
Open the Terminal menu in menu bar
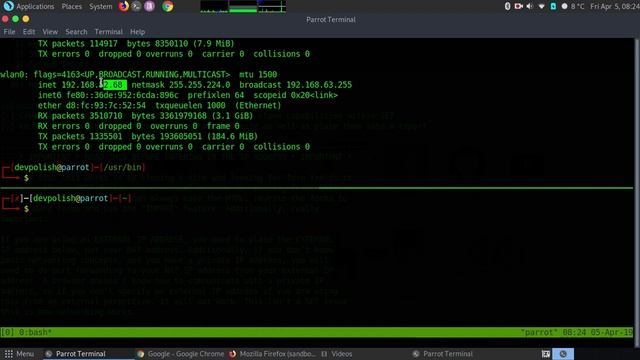[108, 31]
